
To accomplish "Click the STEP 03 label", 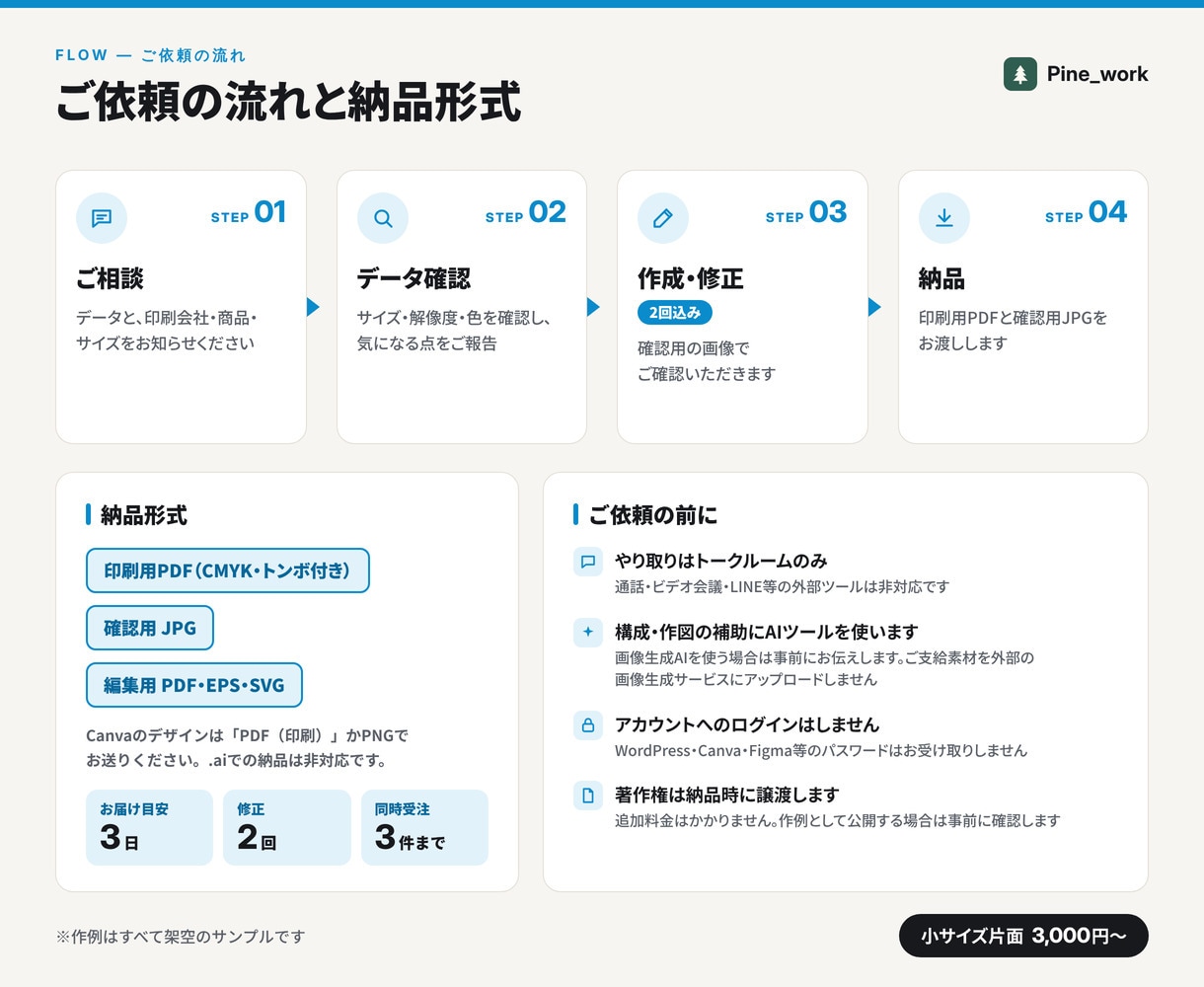I will [806, 212].
